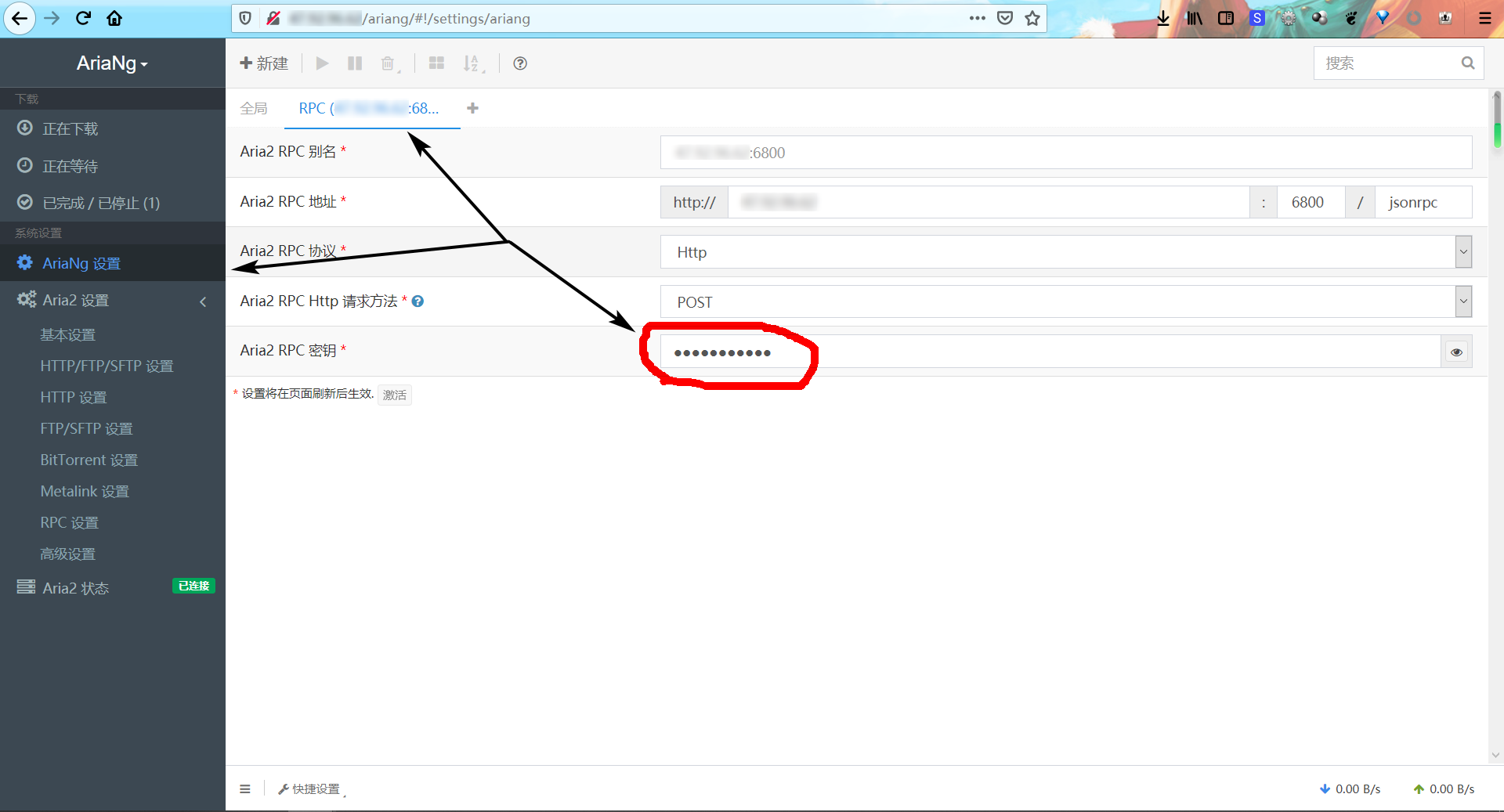Image resolution: width=1504 pixels, height=812 pixels.
Task: Open the browser downloads arrow icon
Action: click(x=1162, y=17)
